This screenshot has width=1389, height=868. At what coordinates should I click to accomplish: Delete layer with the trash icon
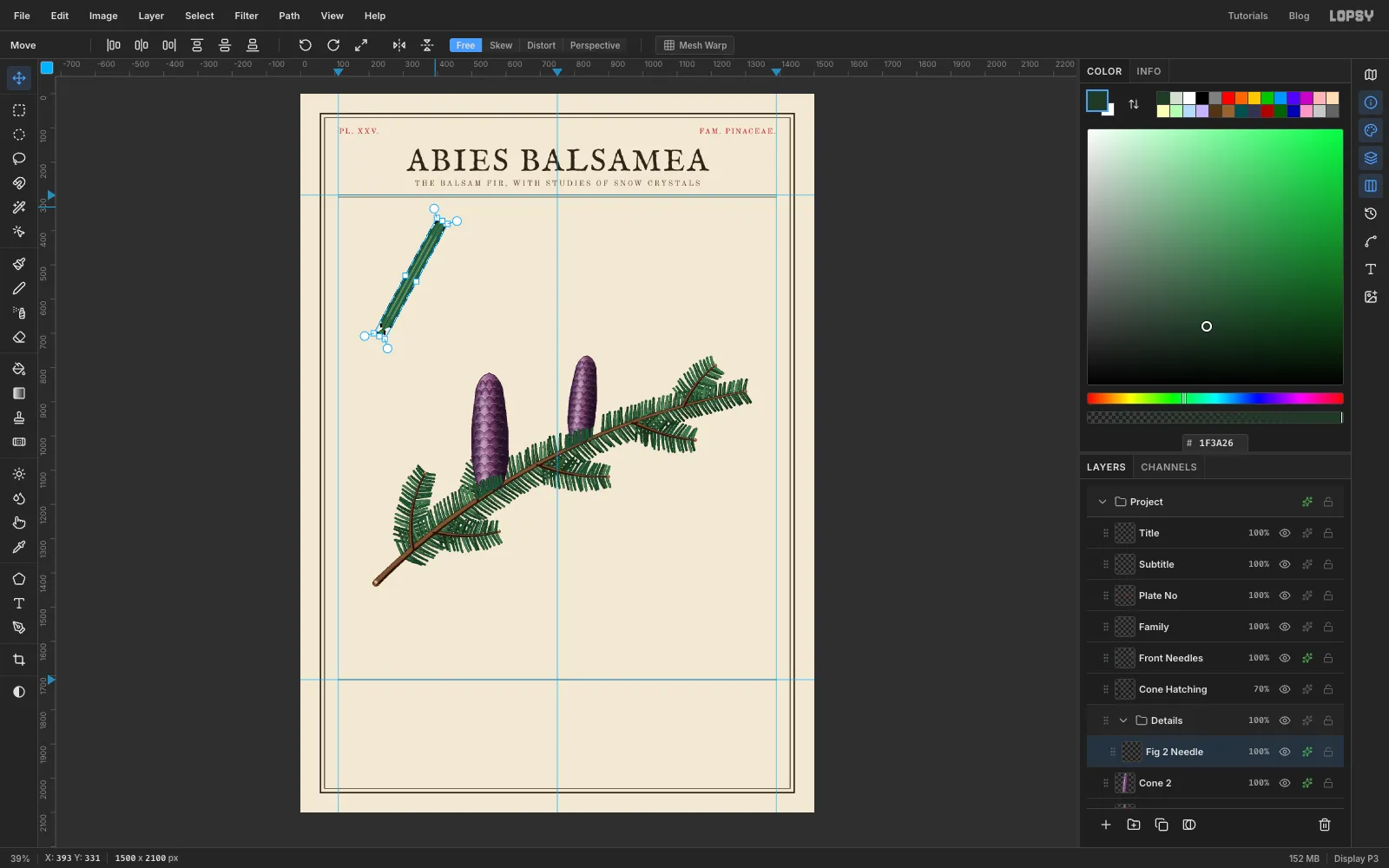1325,825
